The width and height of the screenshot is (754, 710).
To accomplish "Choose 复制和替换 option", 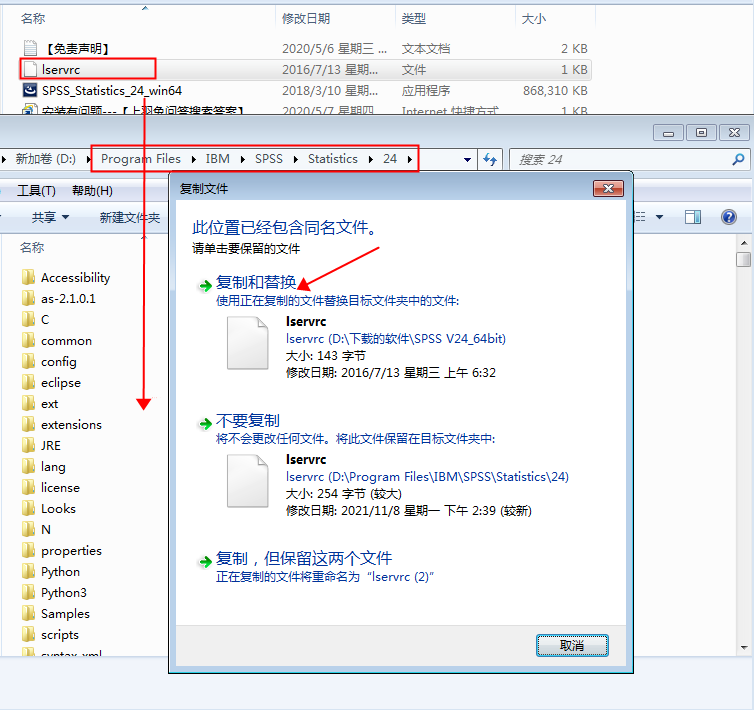I will [x=256, y=282].
